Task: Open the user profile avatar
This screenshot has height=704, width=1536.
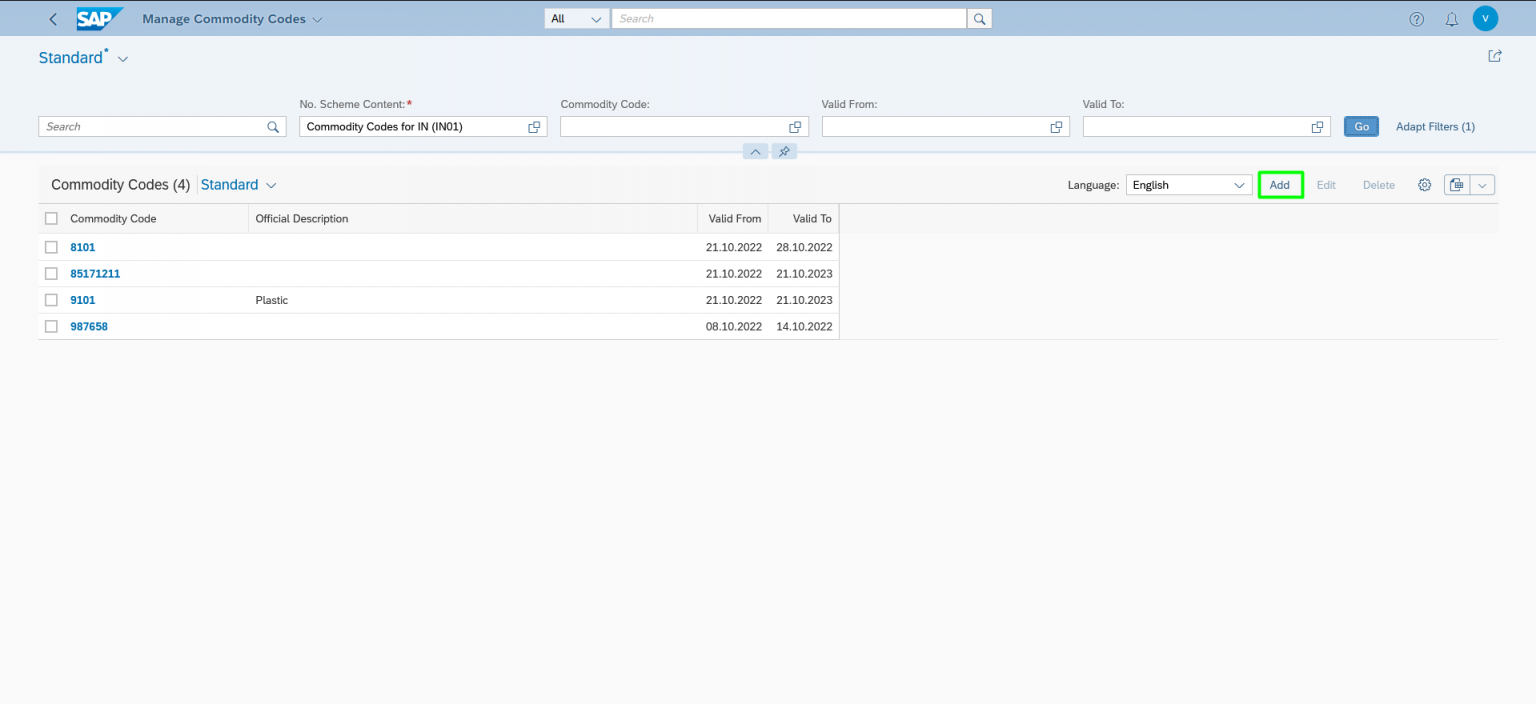Action: [x=1485, y=18]
